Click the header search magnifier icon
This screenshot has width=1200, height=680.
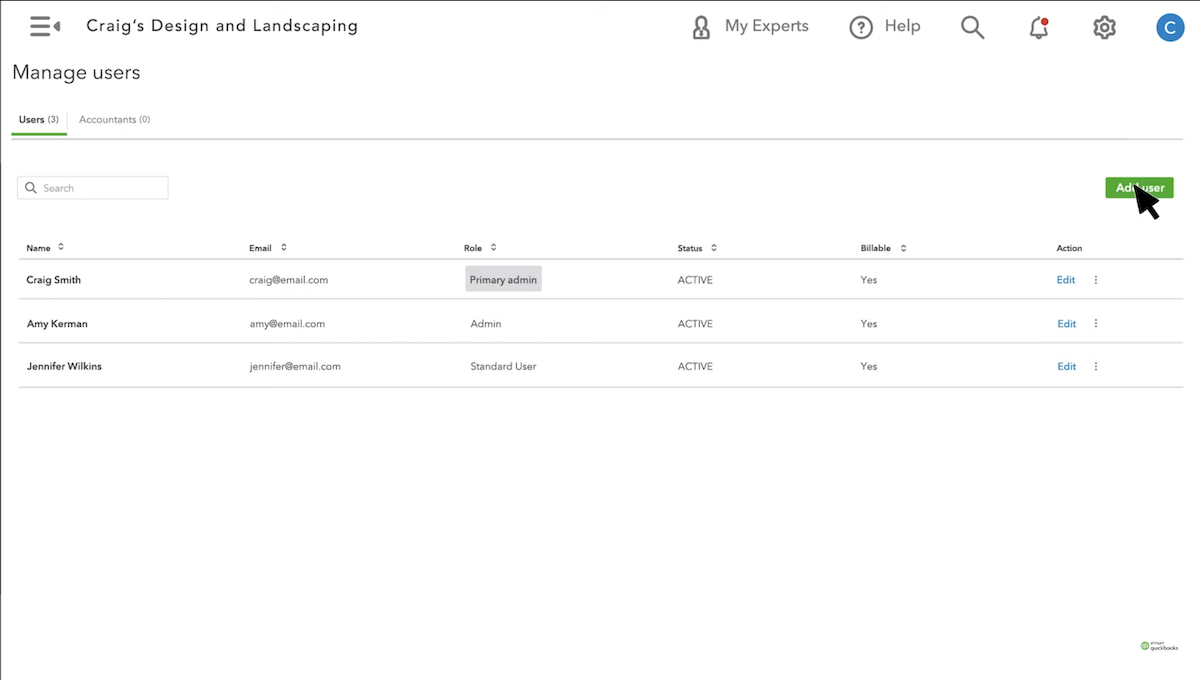[973, 27]
